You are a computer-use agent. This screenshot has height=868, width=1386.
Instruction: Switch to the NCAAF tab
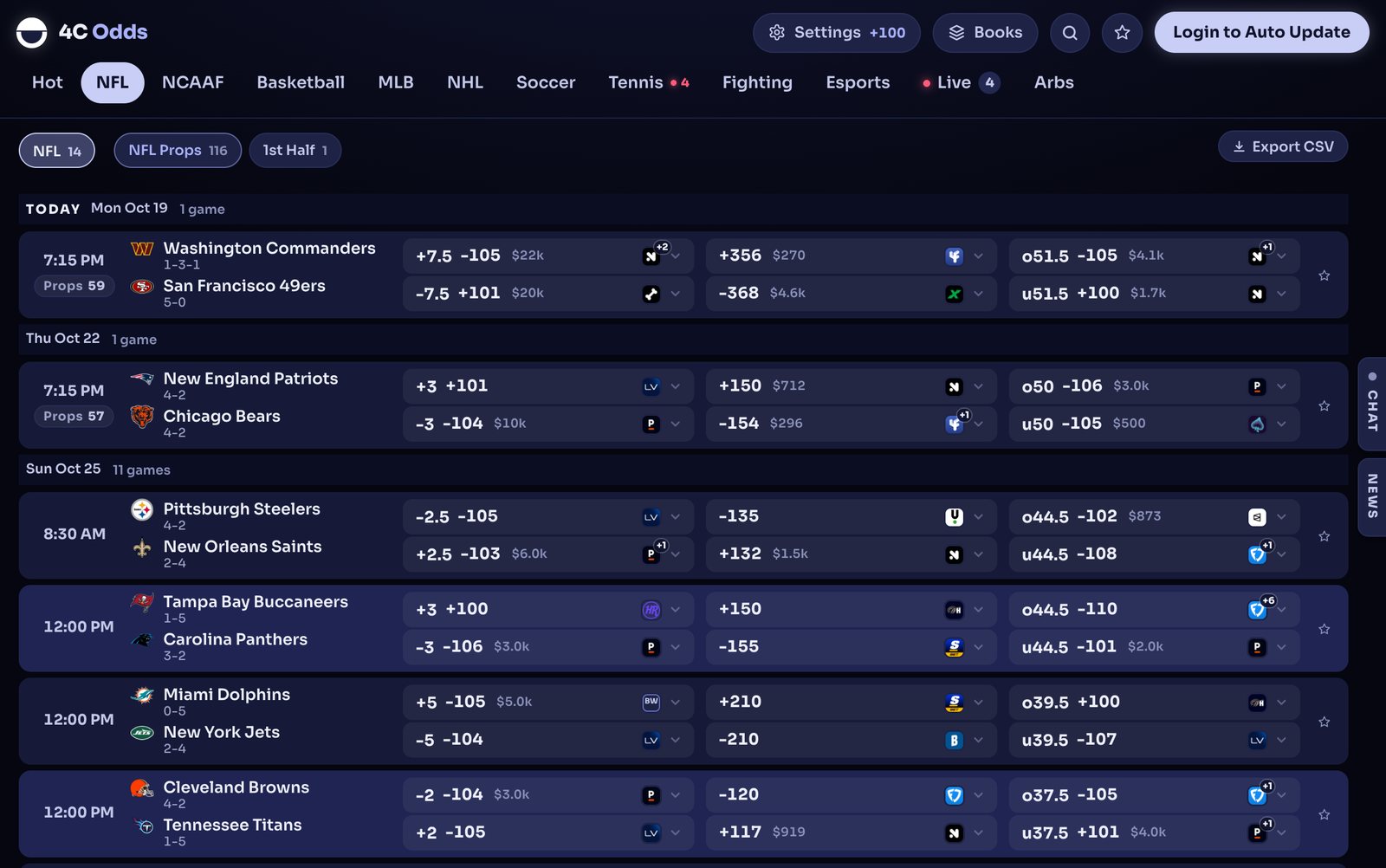[193, 82]
